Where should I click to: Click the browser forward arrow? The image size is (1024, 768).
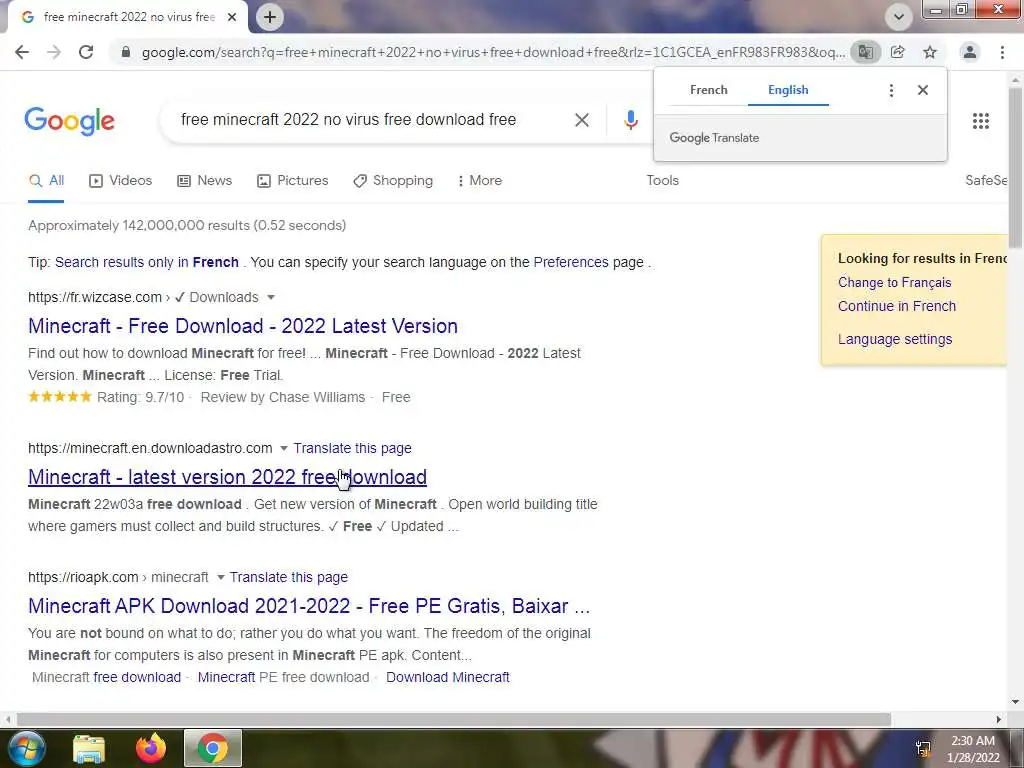click(54, 52)
